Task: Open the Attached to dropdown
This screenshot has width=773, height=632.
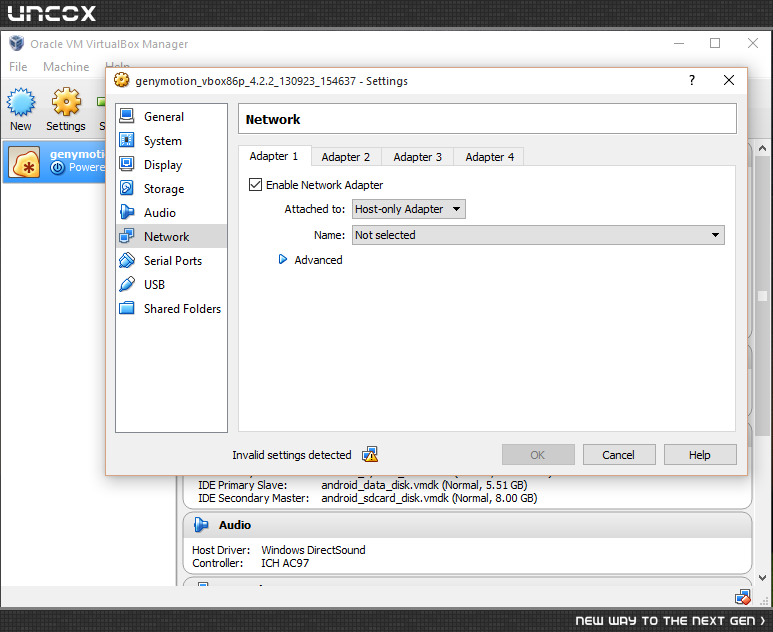Action: [409, 209]
